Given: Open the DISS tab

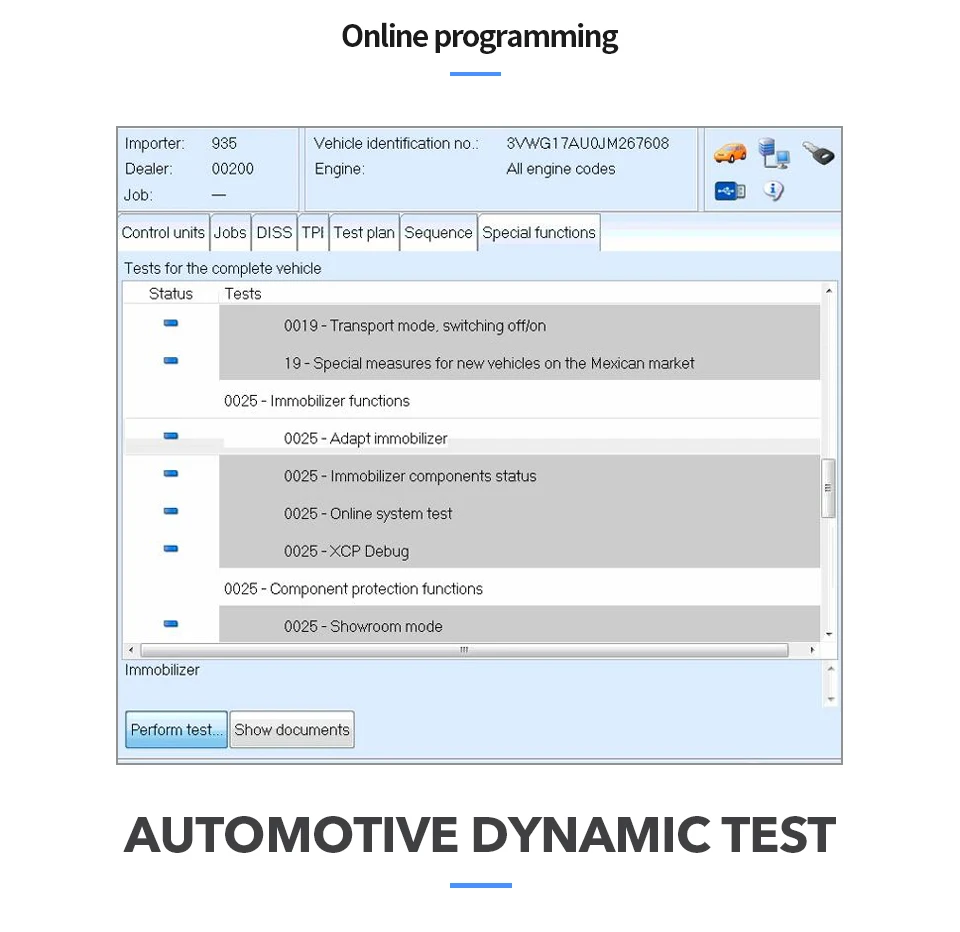Looking at the screenshot, I should (274, 233).
